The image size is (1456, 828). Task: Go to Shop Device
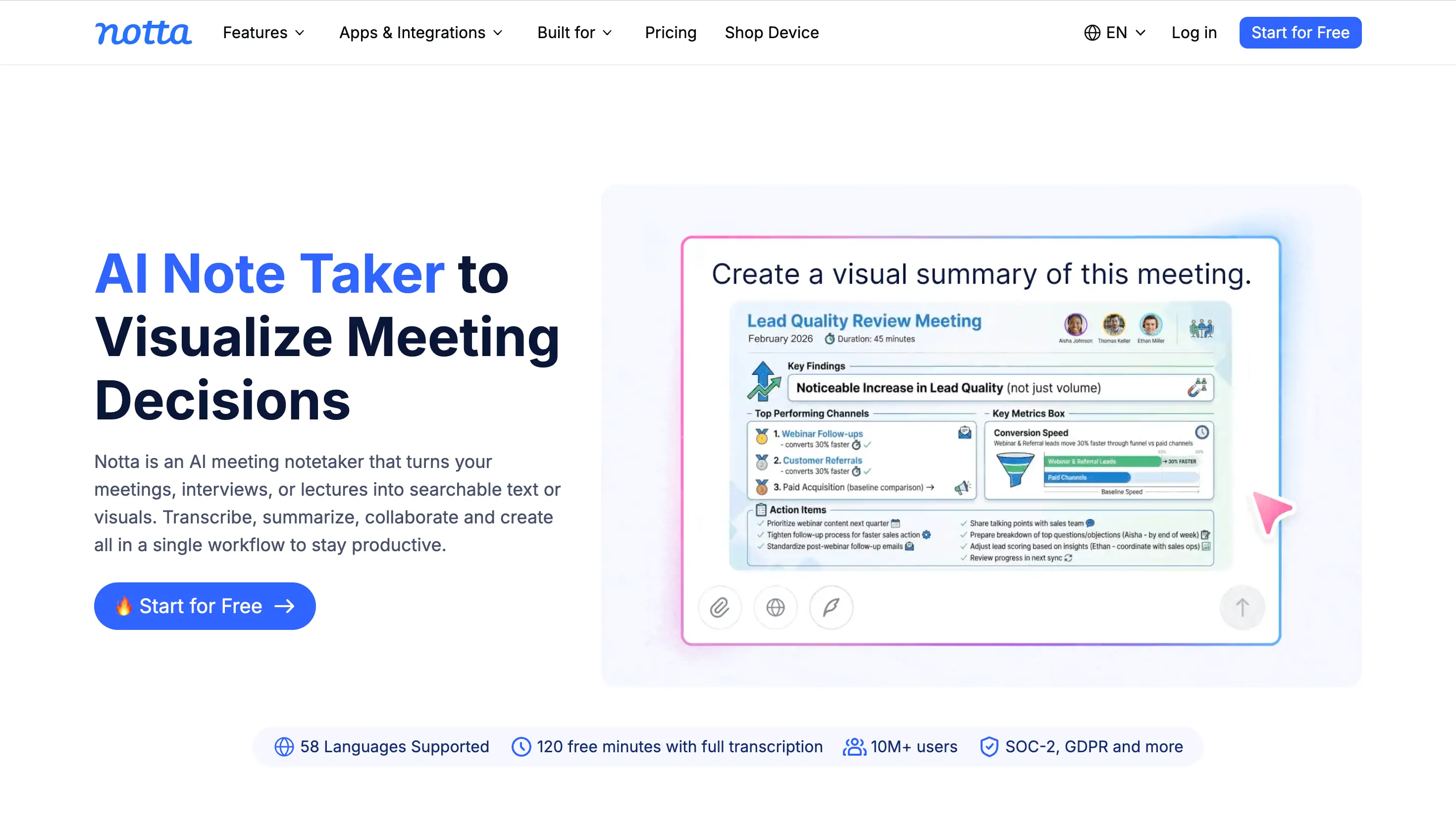pos(772,32)
